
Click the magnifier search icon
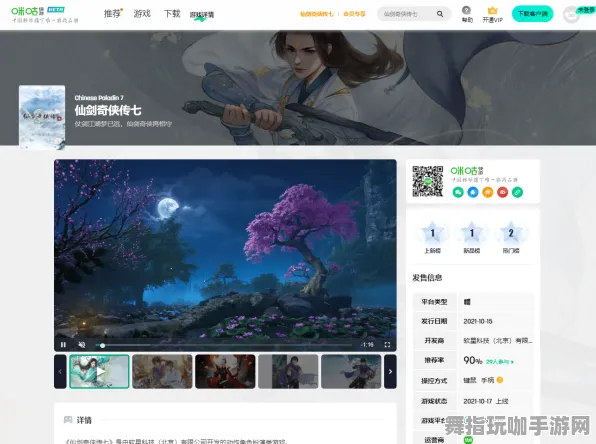(x=440, y=14)
